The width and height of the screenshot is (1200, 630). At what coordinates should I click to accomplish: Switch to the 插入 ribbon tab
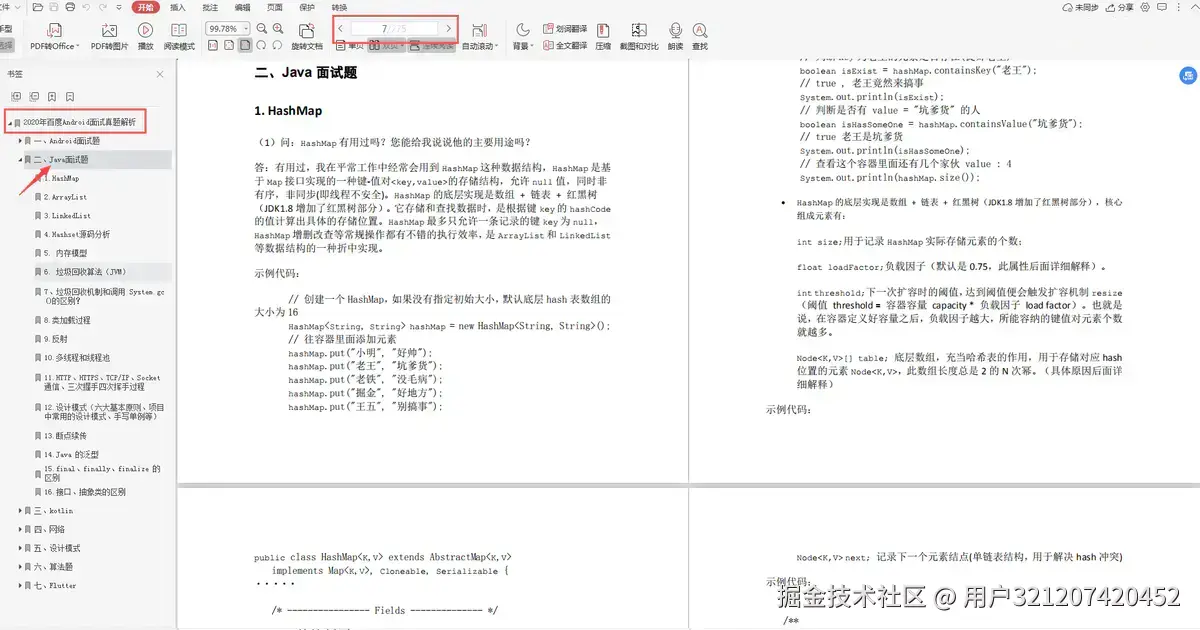point(178,7)
